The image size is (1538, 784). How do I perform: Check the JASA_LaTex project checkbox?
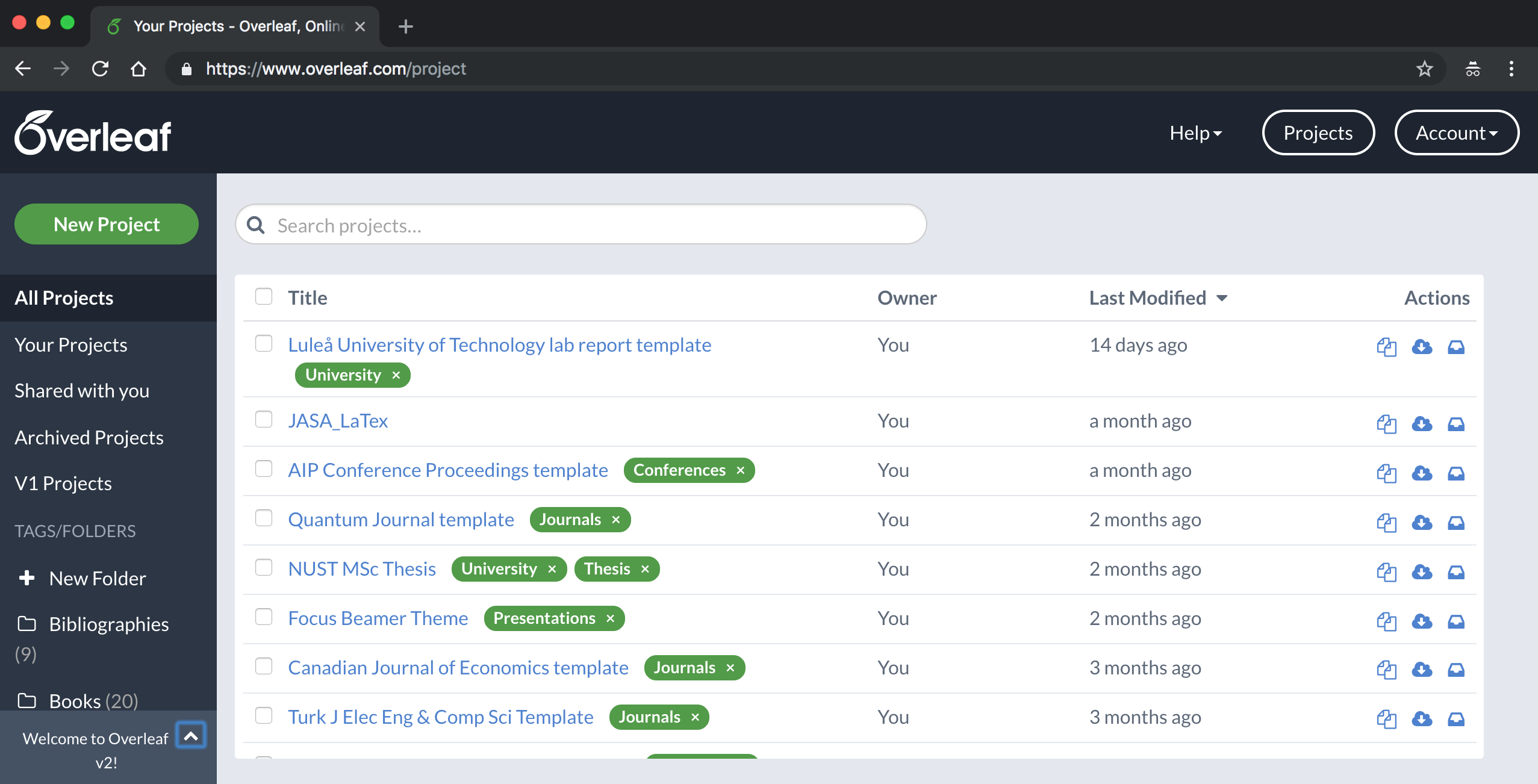tap(264, 419)
